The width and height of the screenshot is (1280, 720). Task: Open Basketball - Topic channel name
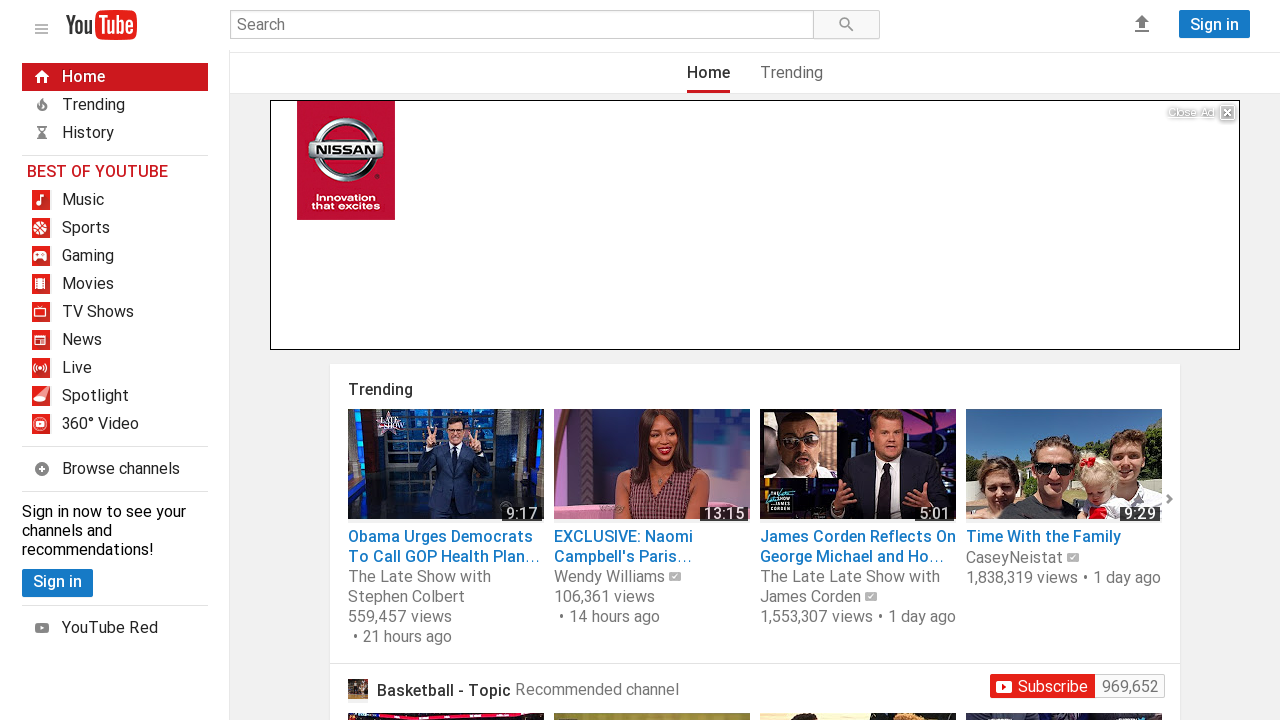[x=444, y=690]
